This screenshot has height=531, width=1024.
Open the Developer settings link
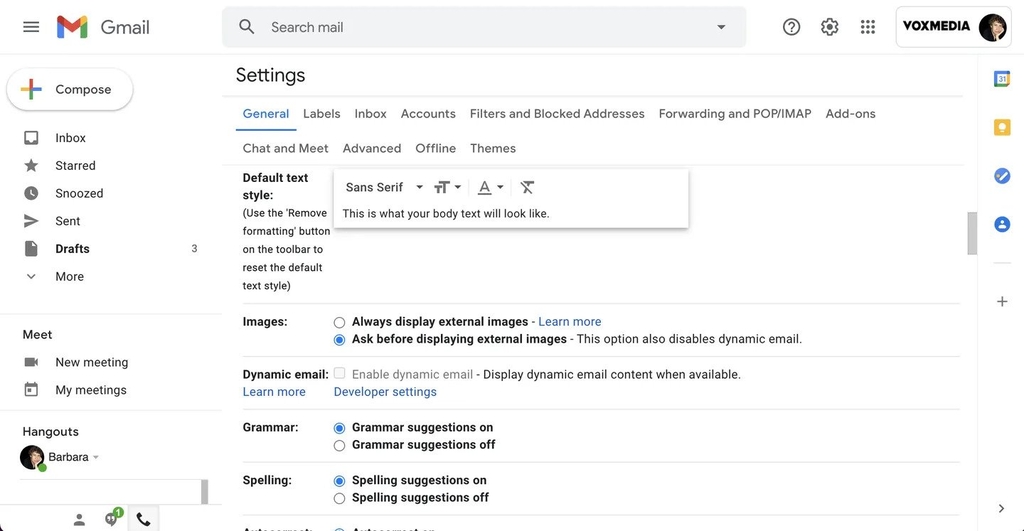coord(385,392)
